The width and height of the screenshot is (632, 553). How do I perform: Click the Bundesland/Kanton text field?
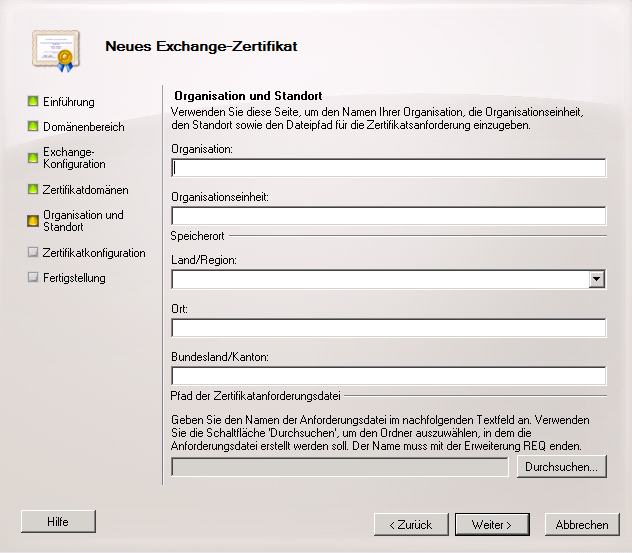388,376
